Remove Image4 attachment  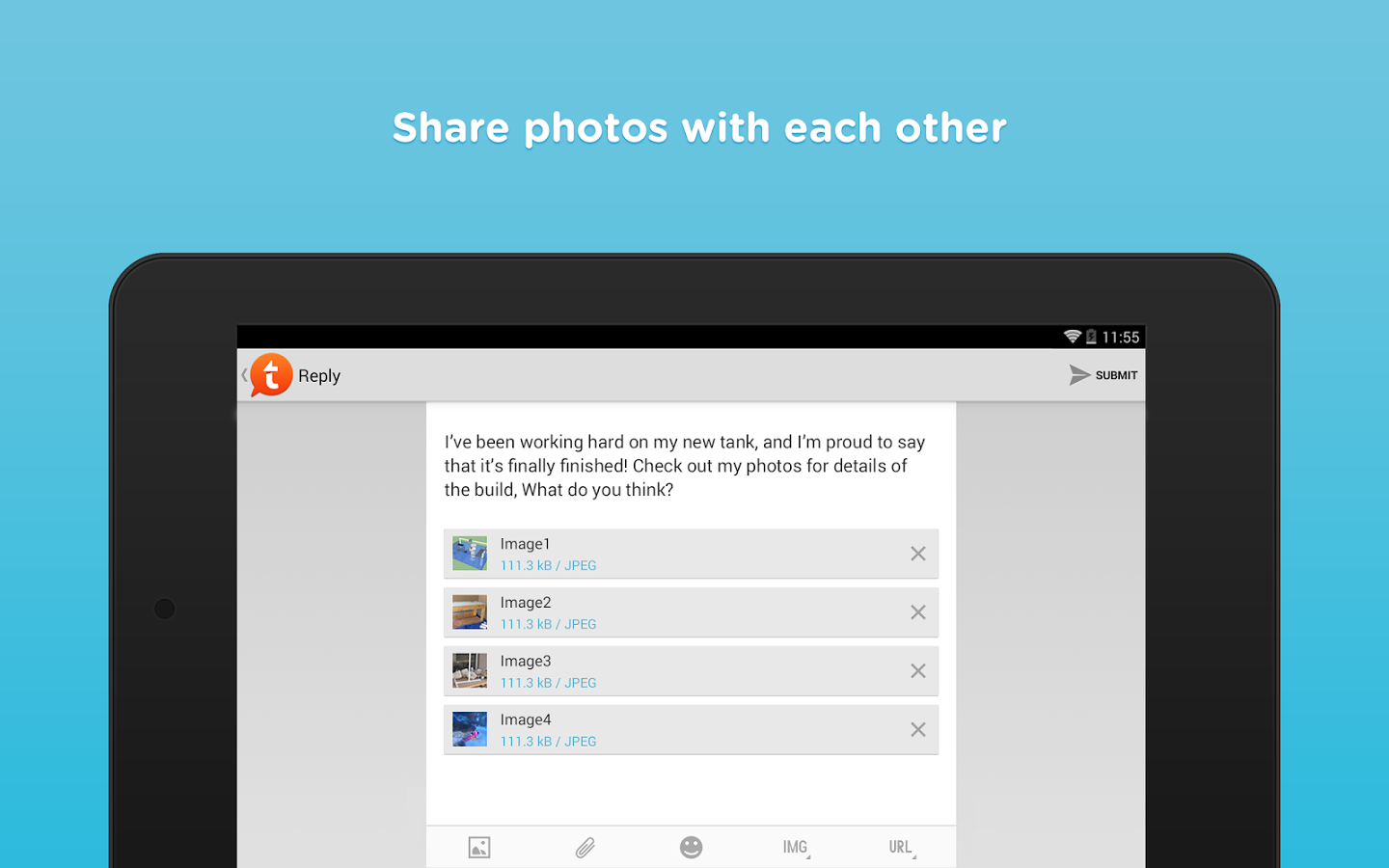tap(918, 730)
